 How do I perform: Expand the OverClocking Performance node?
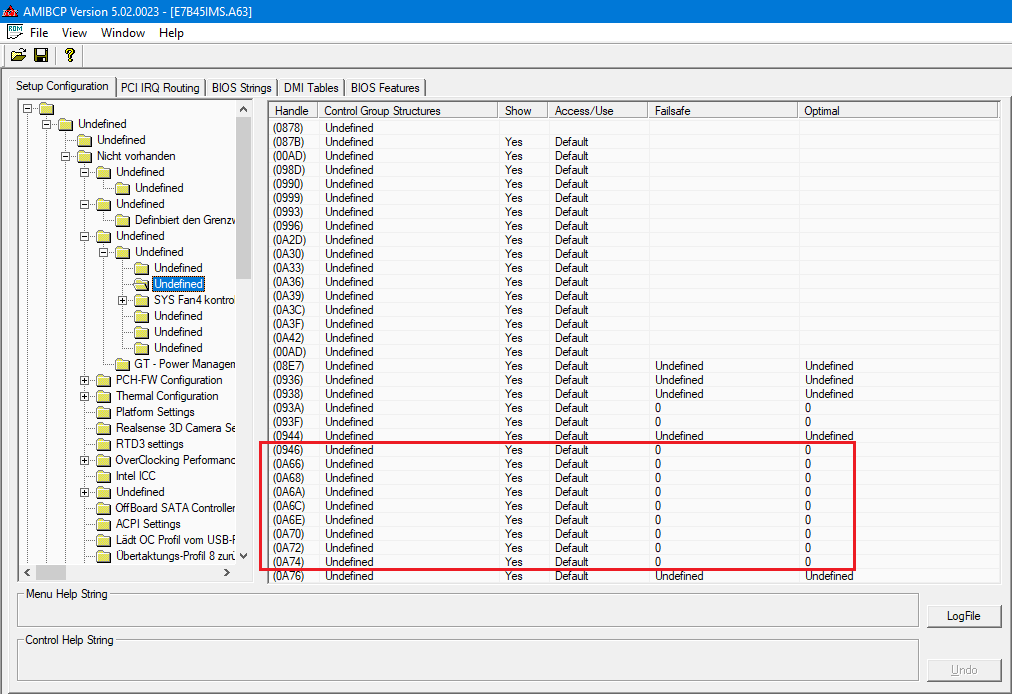click(85, 460)
